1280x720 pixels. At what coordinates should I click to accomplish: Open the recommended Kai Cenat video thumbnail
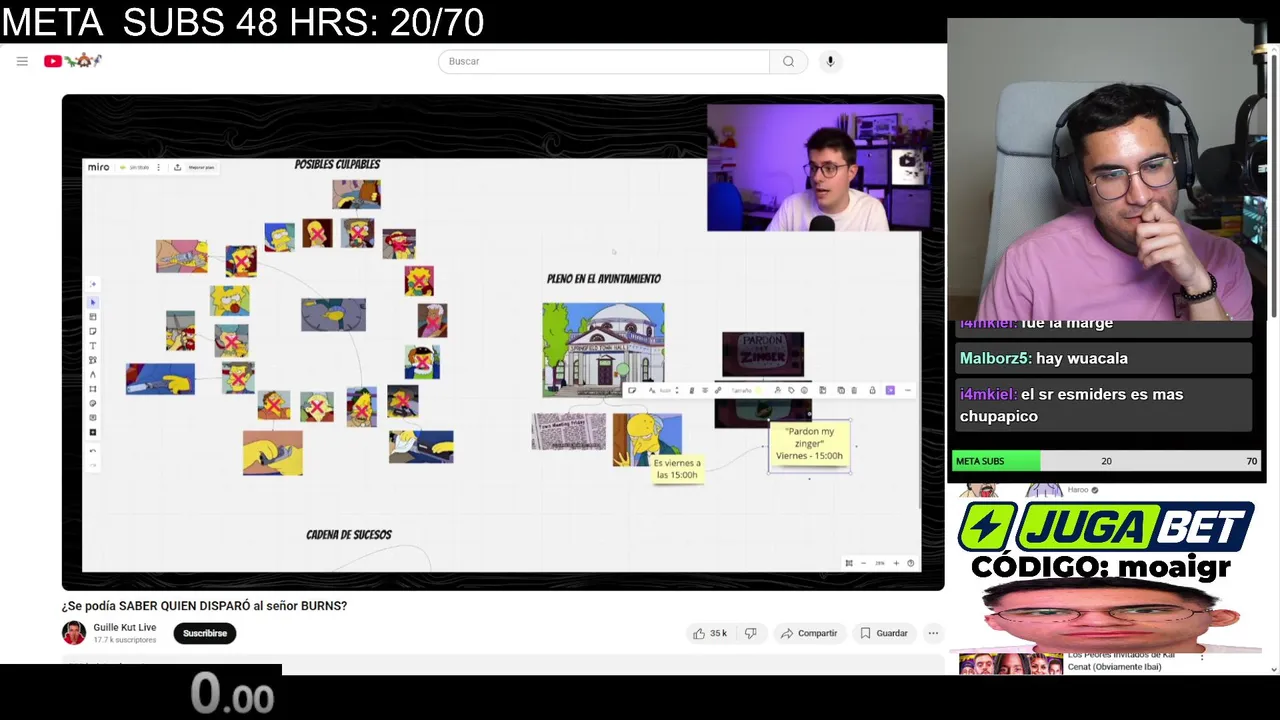(1010, 663)
